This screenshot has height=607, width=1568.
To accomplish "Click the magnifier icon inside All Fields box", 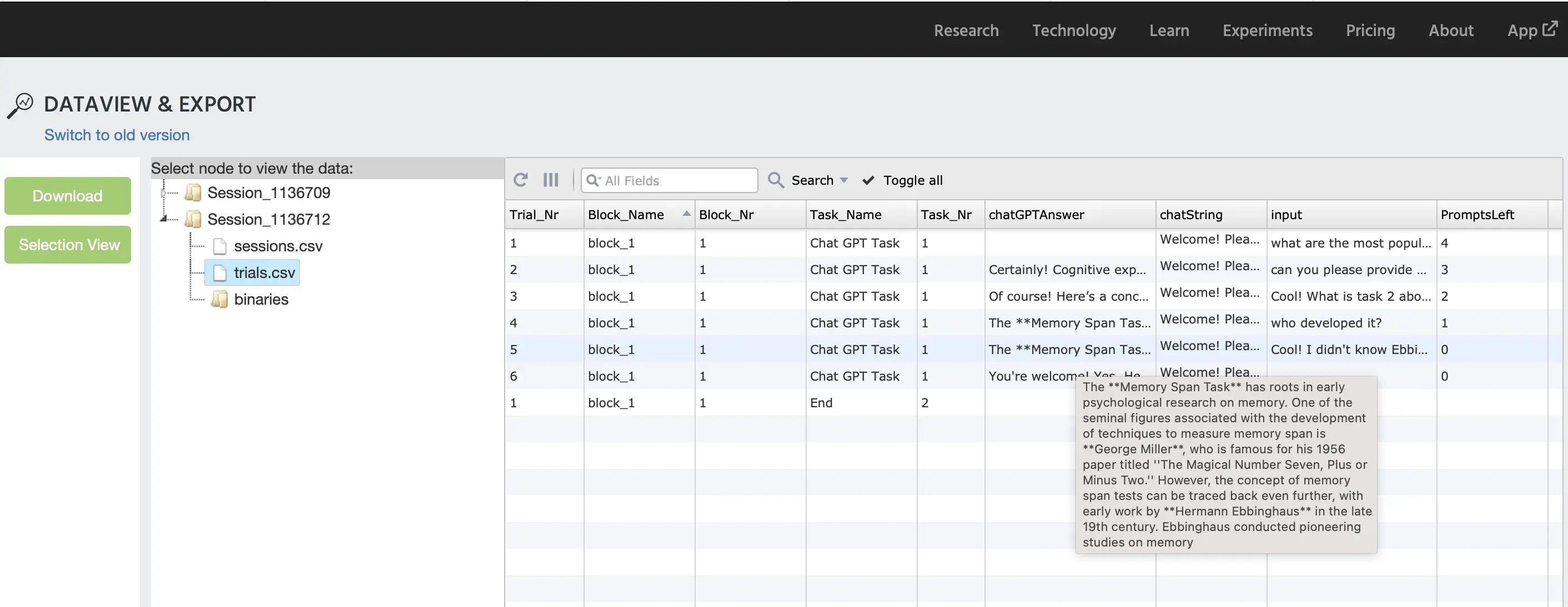I will tap(594, 181).
